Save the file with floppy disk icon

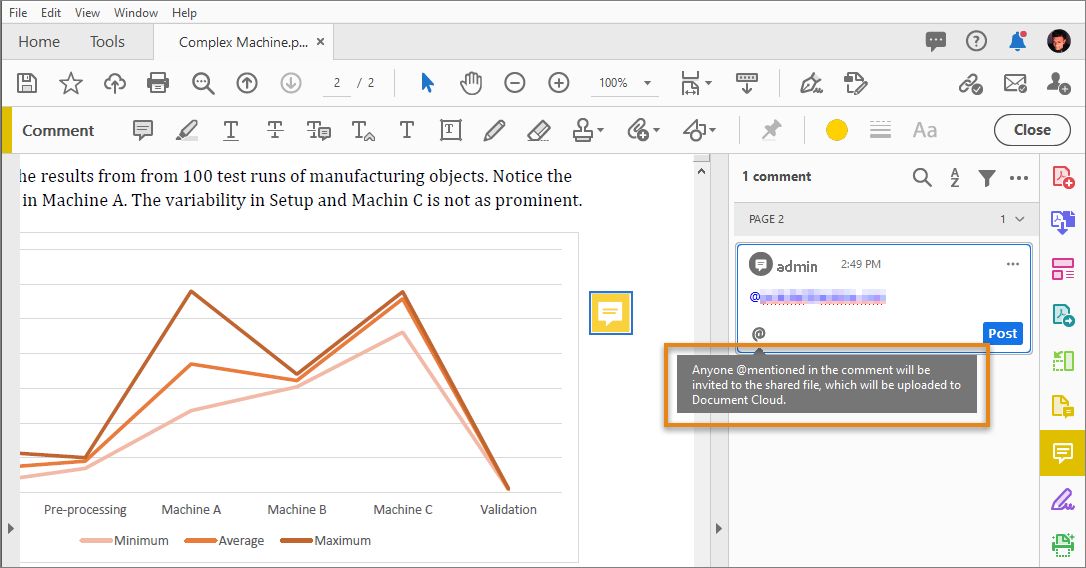27,83
